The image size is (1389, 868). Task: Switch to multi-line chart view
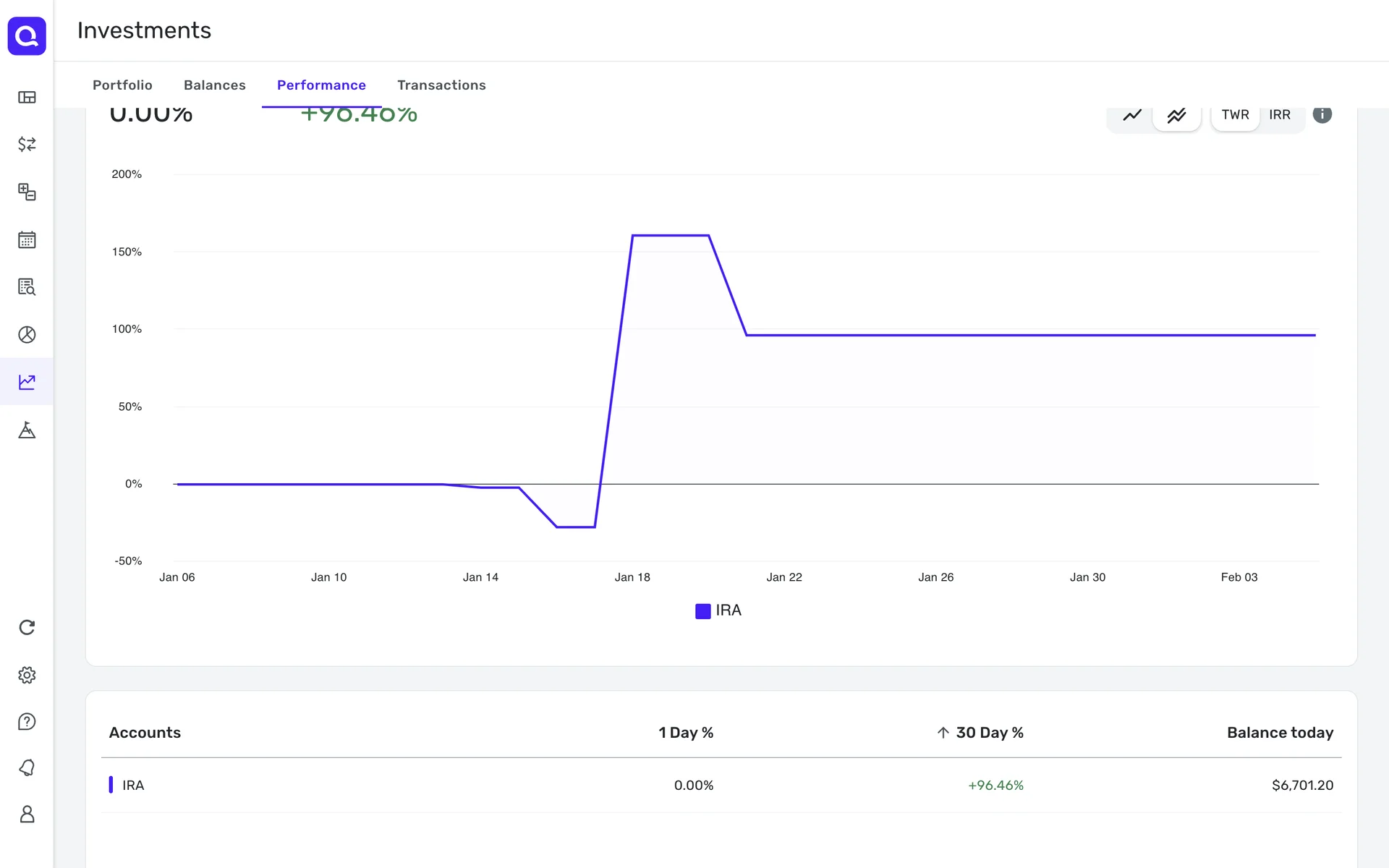coord(1176,115)
